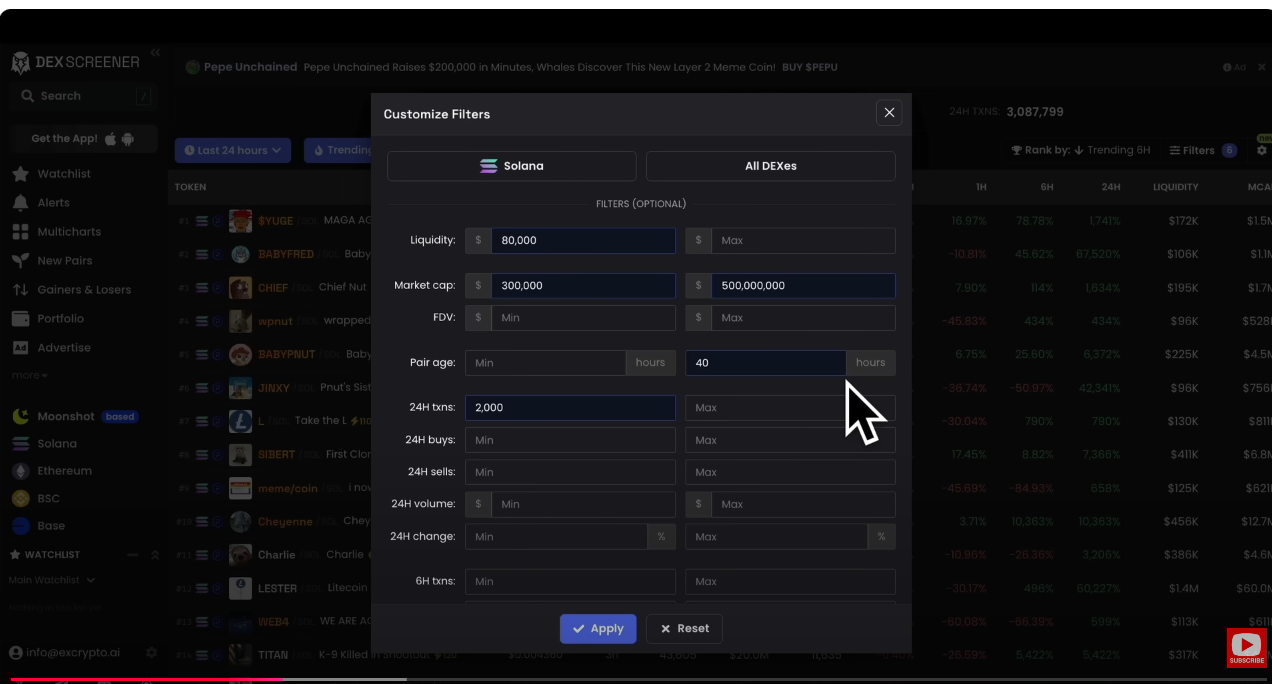Viewport: 1272px width, 684px height.
Task: Apply the customized filters
Action: coord(598,628)
